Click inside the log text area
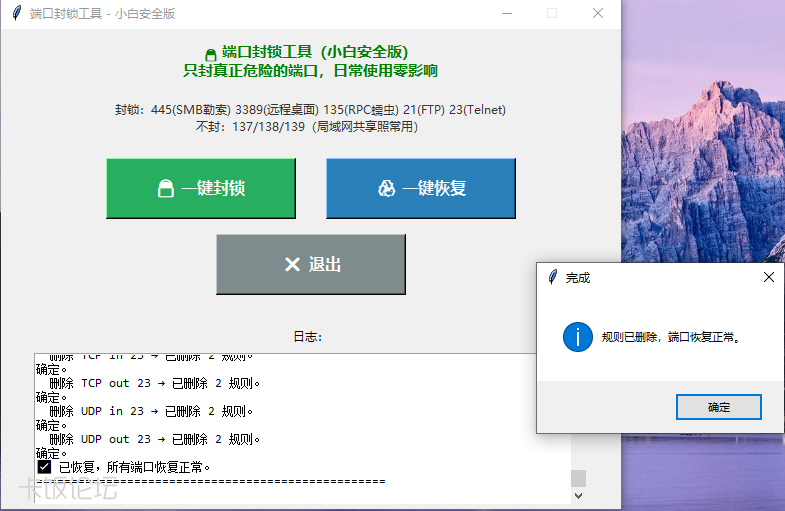 click(x=302, y=428)
